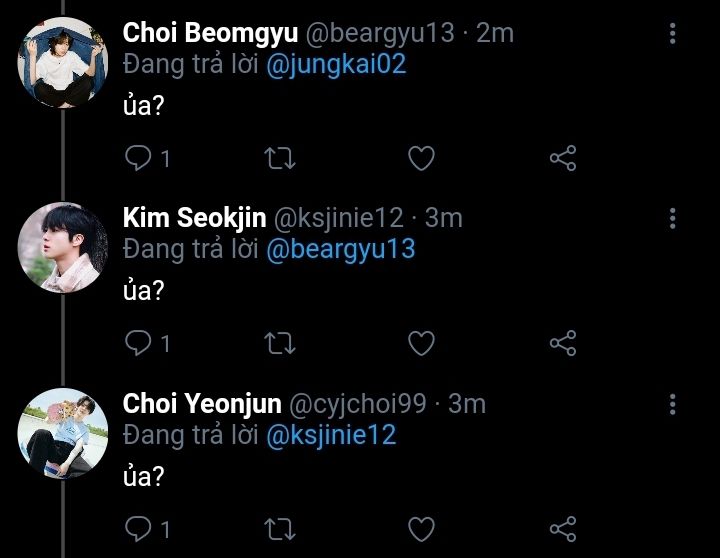Open the @jungkai02 mention link

335,64
